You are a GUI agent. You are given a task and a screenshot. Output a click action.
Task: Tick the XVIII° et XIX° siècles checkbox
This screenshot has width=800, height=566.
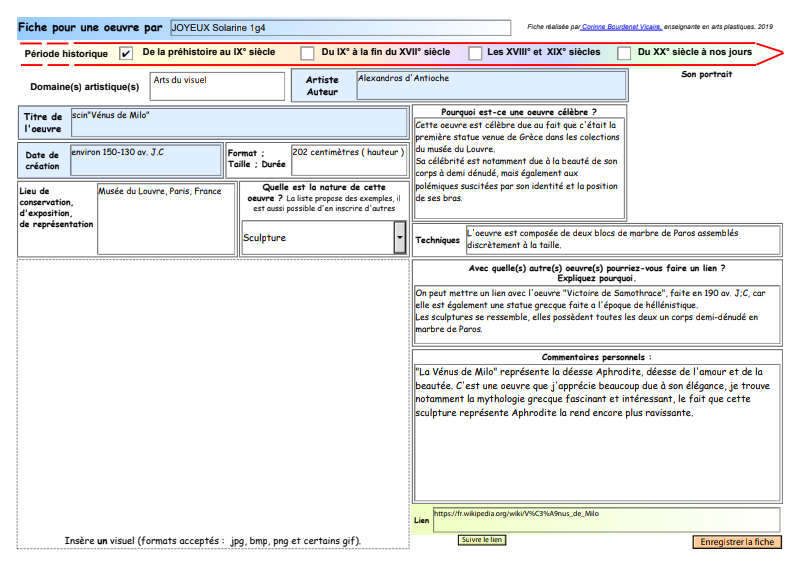coord(474,53)
